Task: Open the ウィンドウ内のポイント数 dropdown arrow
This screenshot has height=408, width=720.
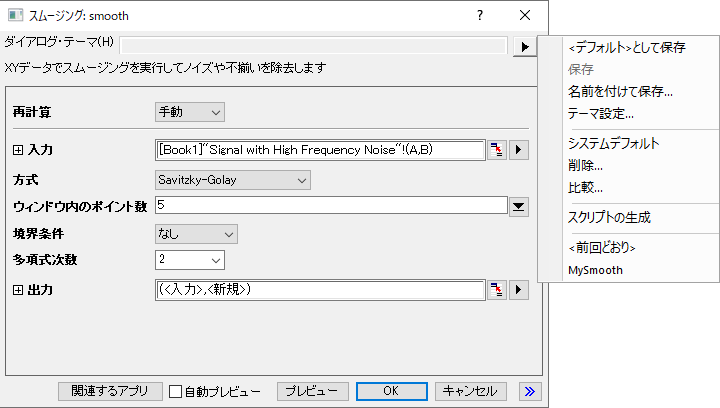Action: click(x=518, y=207)
